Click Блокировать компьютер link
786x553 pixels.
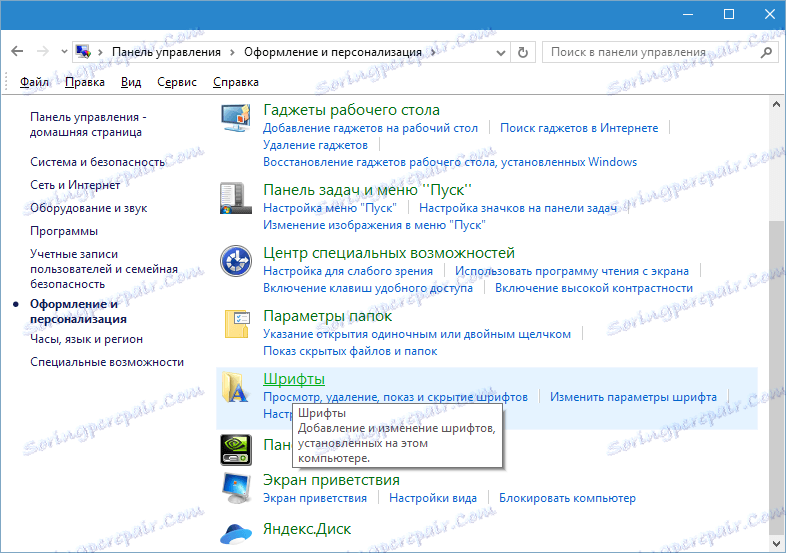[x=567, y=498]
